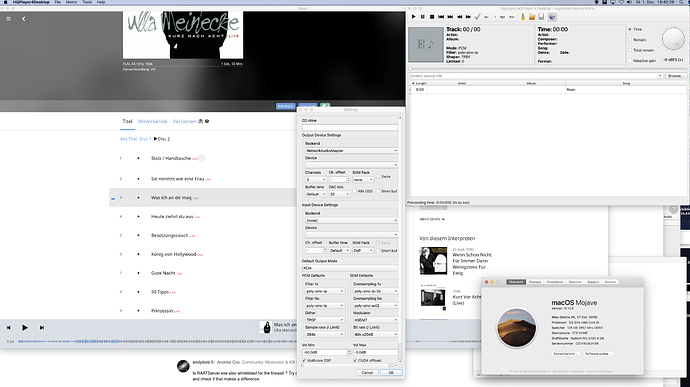The height and width of the screenshot is (387, 690).
Task: Play previous track in Roon footer
Action: tap(8, 328)
